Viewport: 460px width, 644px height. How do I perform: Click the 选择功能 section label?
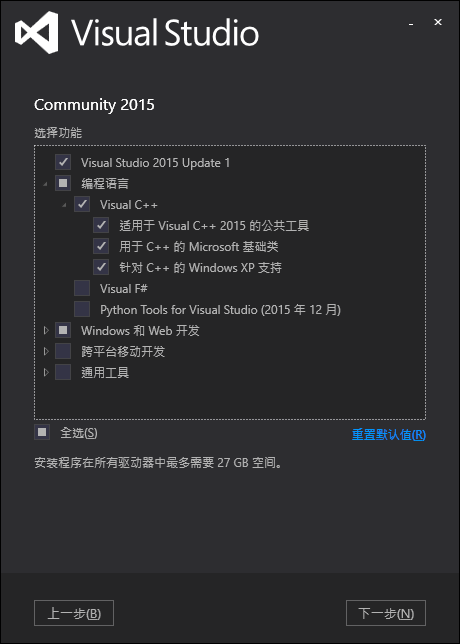point(58,133)
